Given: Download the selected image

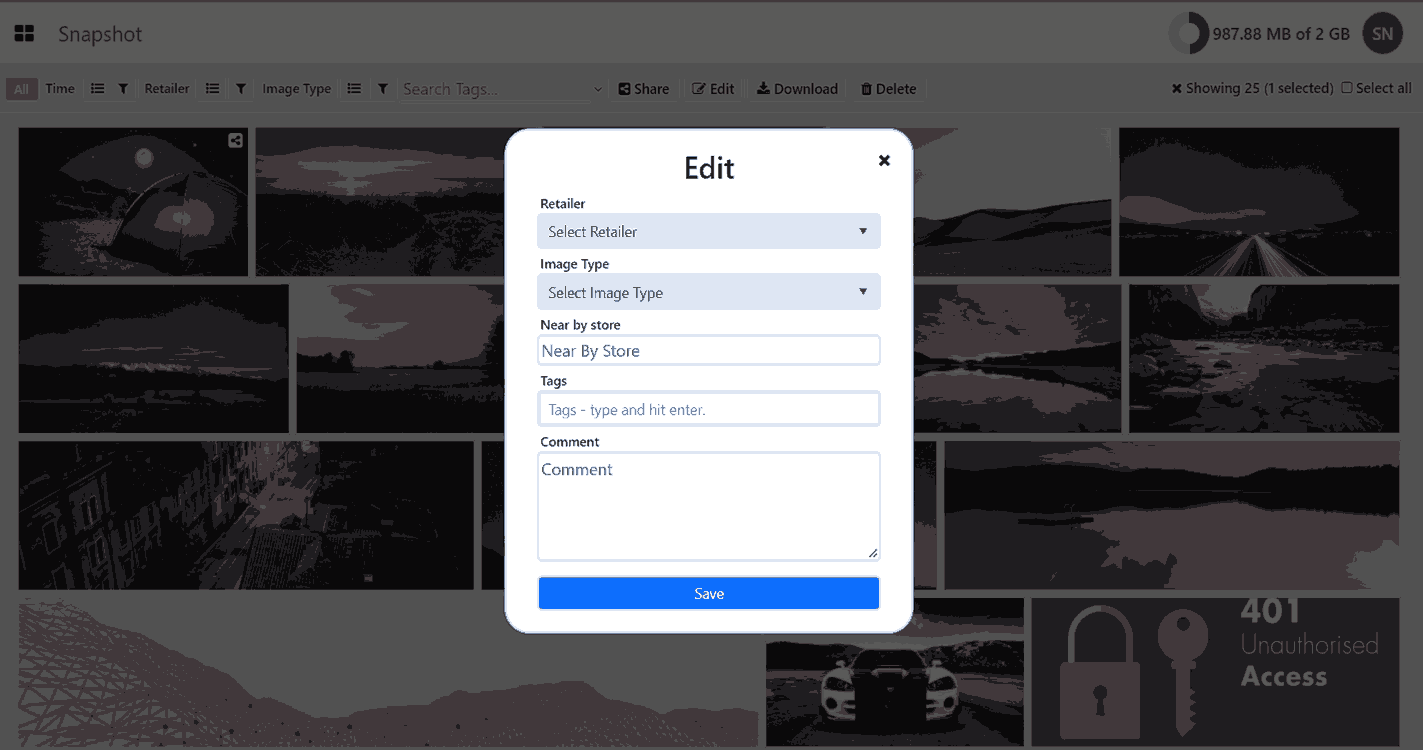Looking at the screenshot, I should coord(797,89).
